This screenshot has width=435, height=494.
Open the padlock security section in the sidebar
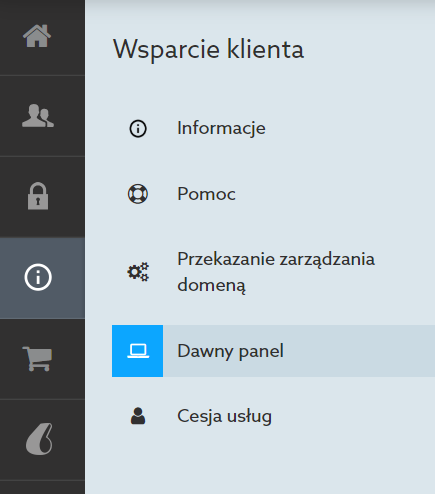pyautogui.click(x=38, y=196)
